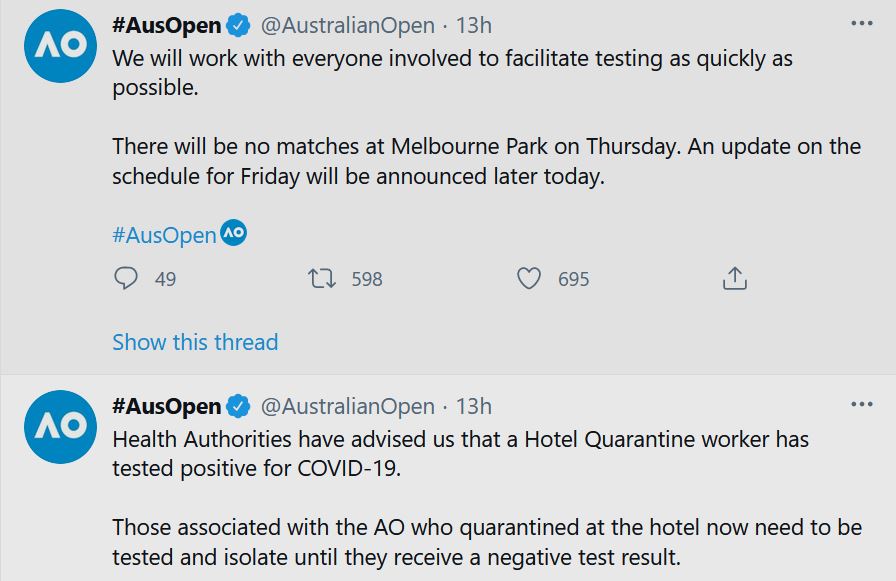Click the reply icon on first tweet
Viewport: 896px width, 581px height.
pos(126,278)
